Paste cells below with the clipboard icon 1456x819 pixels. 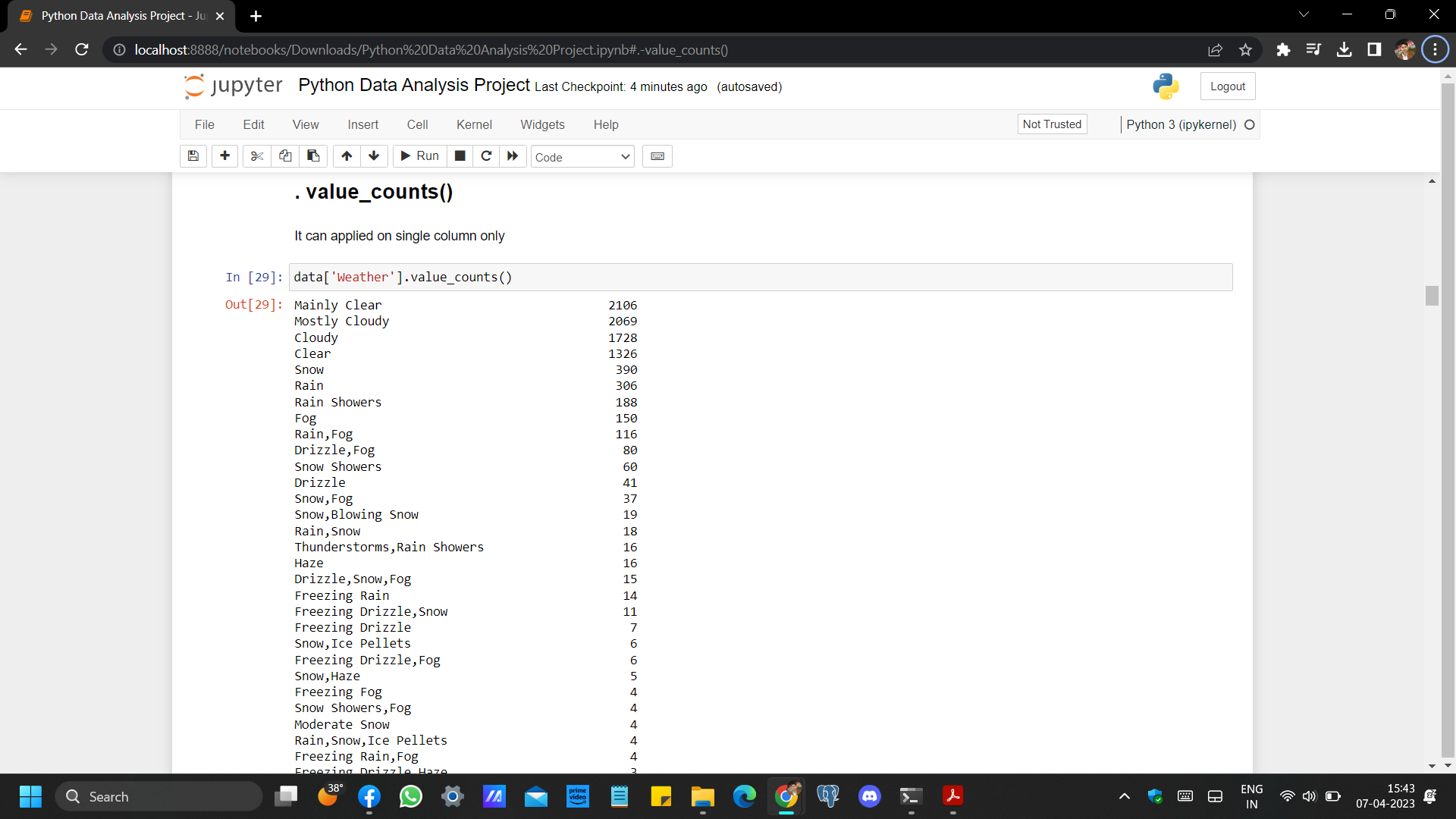click(x=313, y=156)
